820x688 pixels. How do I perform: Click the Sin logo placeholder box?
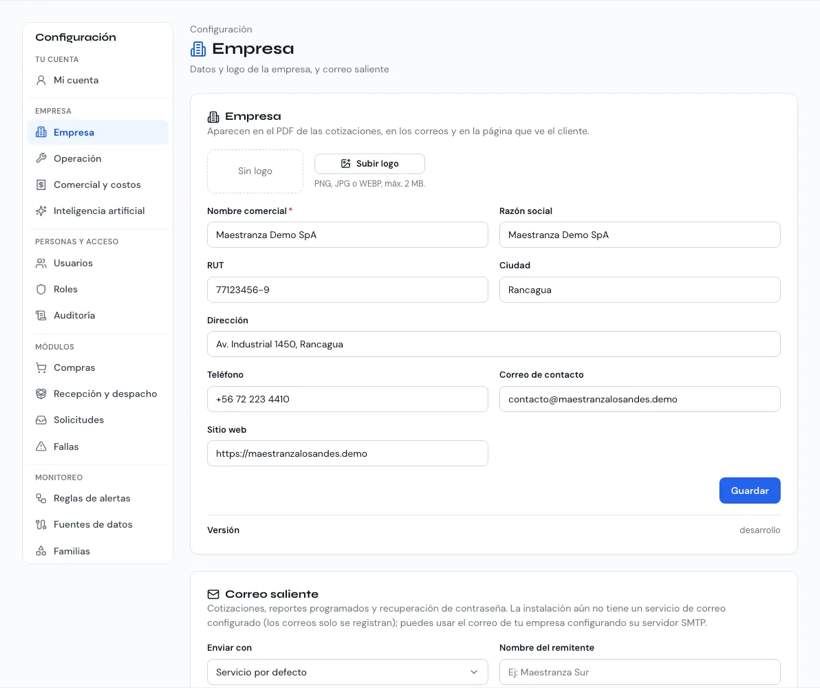[255, 171]
